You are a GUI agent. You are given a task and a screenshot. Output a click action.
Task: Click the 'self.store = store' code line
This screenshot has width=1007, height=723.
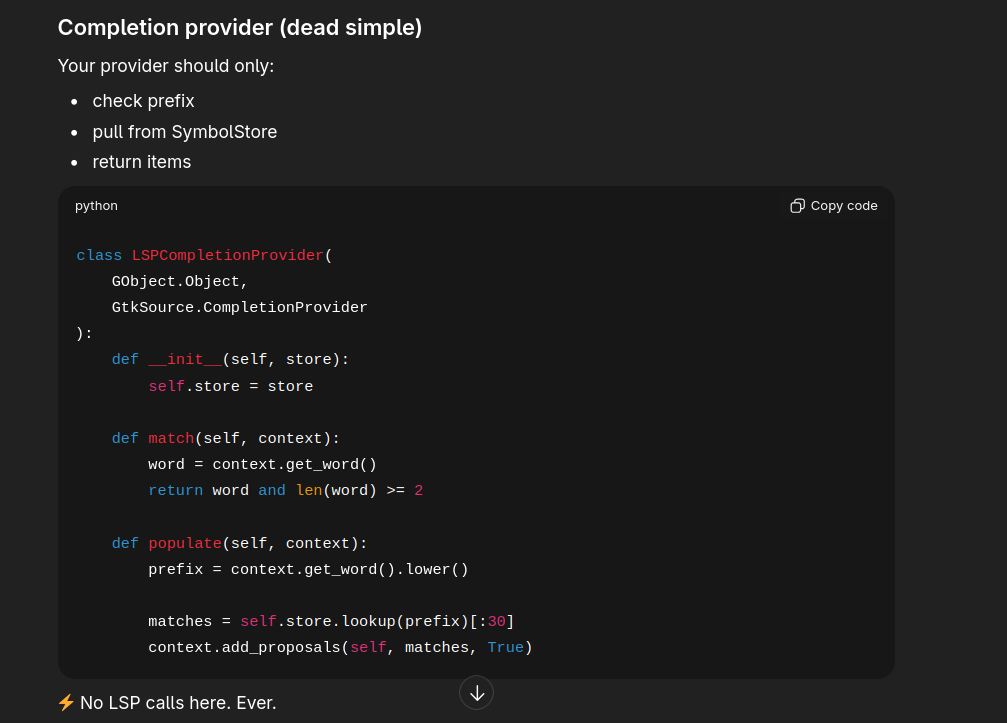(230, 387)
